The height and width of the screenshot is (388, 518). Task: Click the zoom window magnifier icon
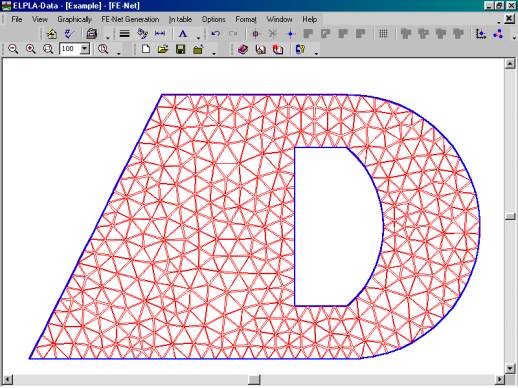(x=48, y=49)
